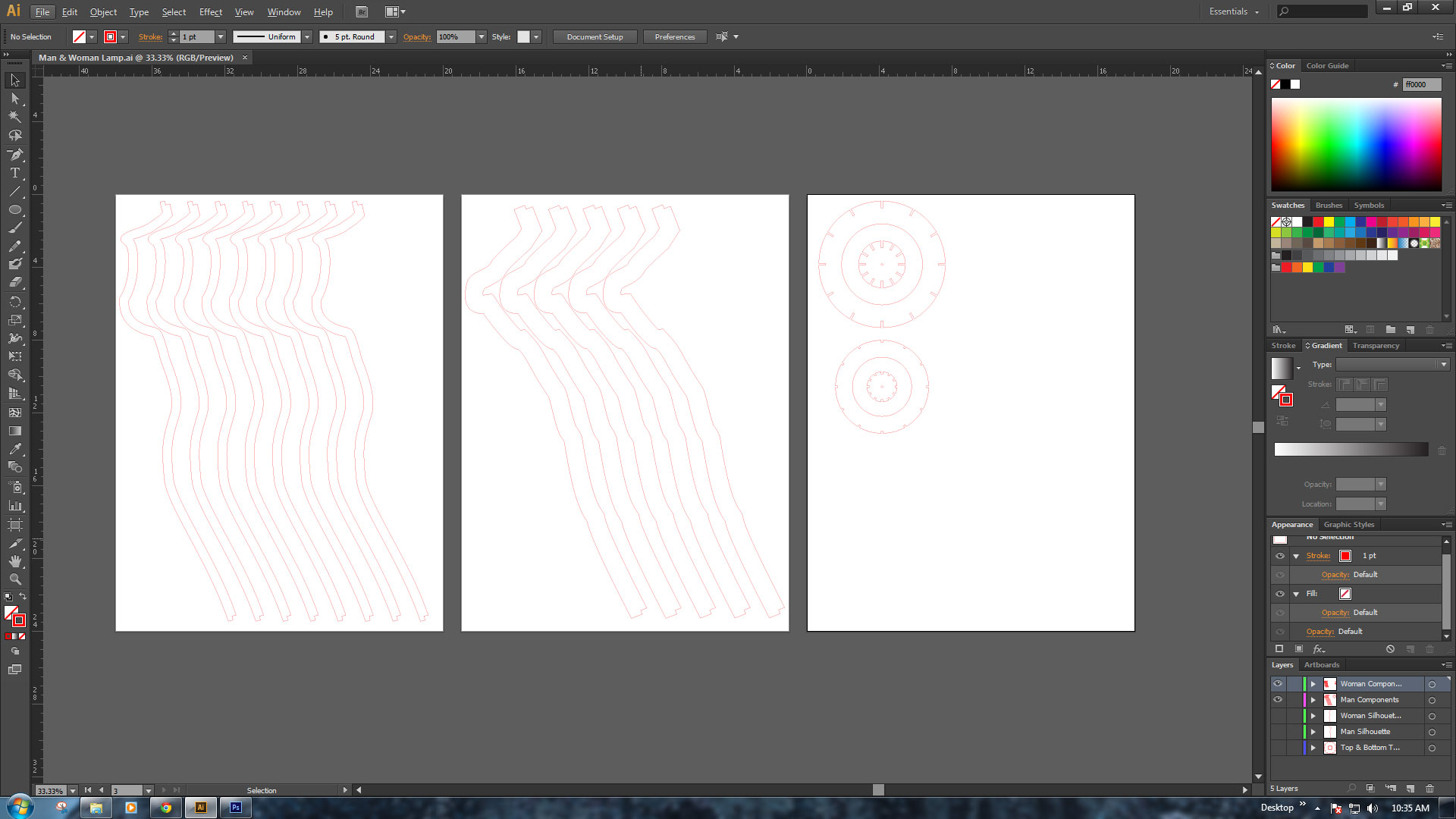The image size is (1456, 819).
Task: Select the Direct Selection tool
Action: pyautogui.click(x=15, y=99)
